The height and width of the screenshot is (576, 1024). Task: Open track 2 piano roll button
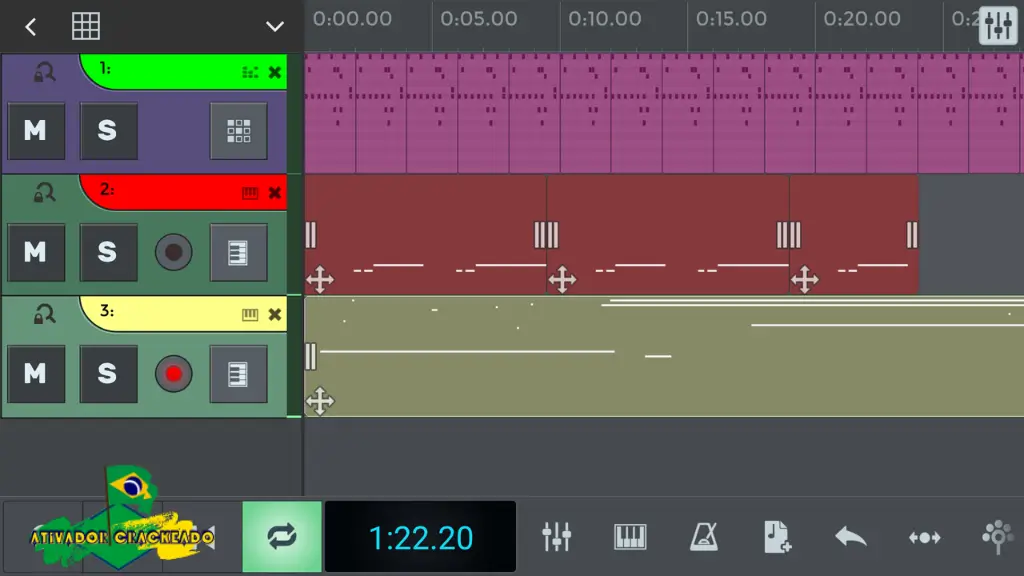(x=238, y=252)
